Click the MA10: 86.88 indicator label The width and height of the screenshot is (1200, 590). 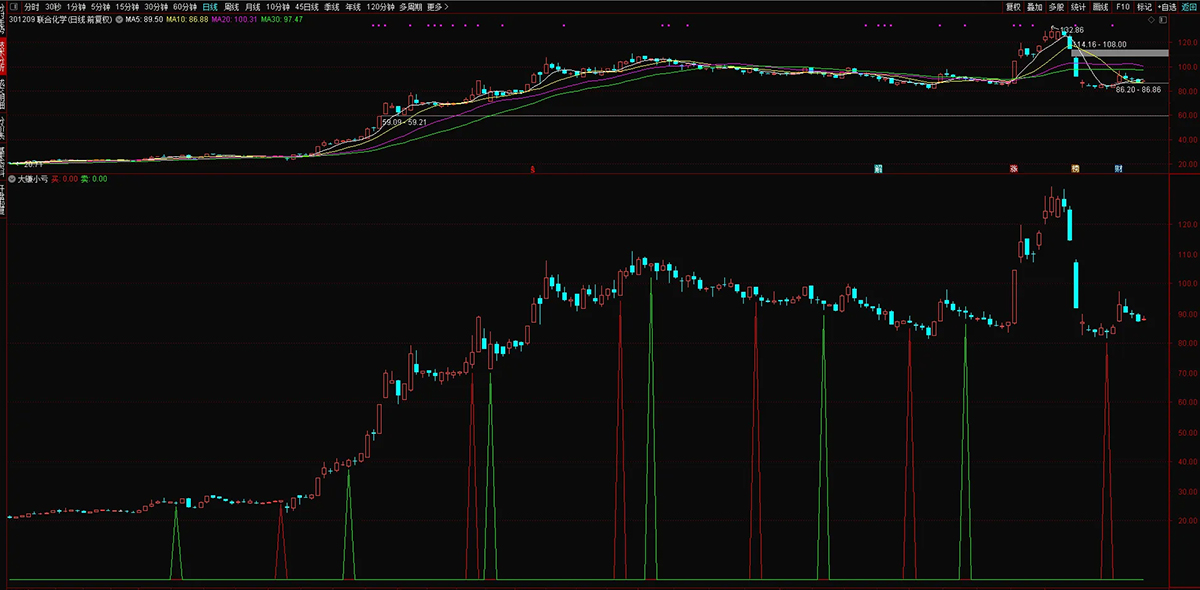(x=187, y=19)
